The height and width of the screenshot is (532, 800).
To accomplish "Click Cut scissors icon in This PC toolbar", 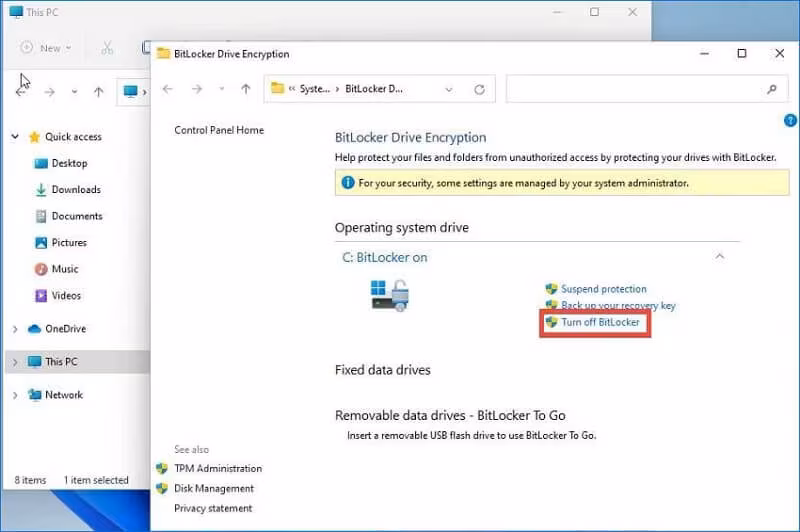I will pos(107,48).
